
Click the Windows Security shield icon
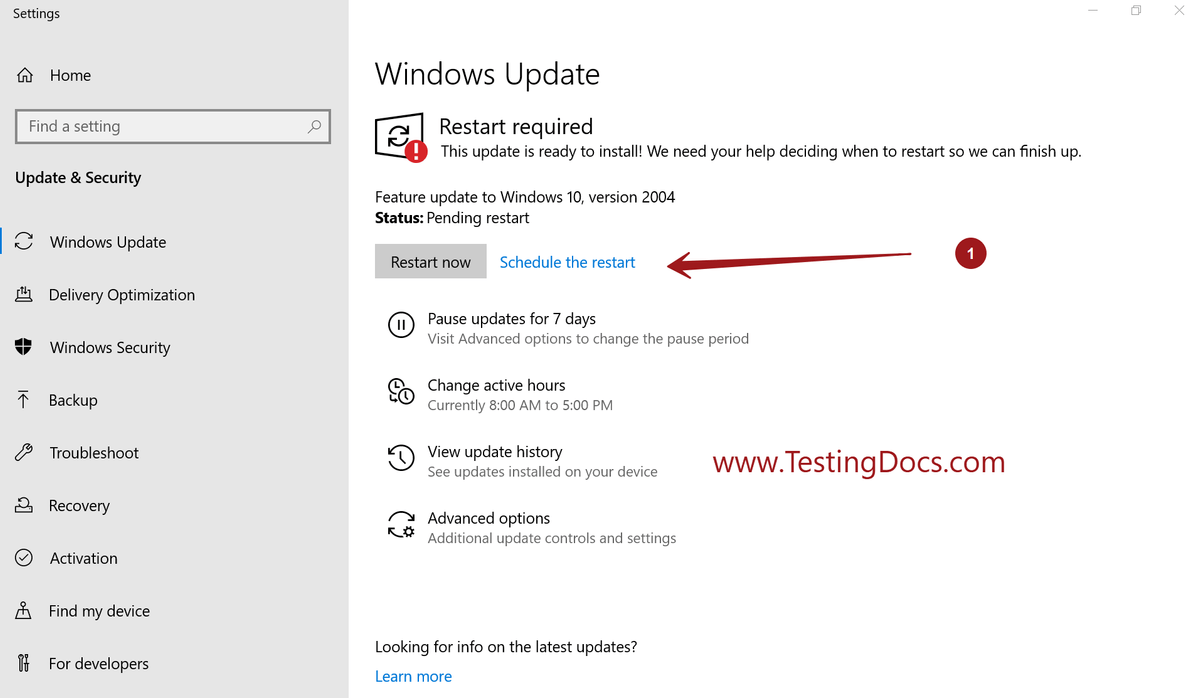point(25,347)
